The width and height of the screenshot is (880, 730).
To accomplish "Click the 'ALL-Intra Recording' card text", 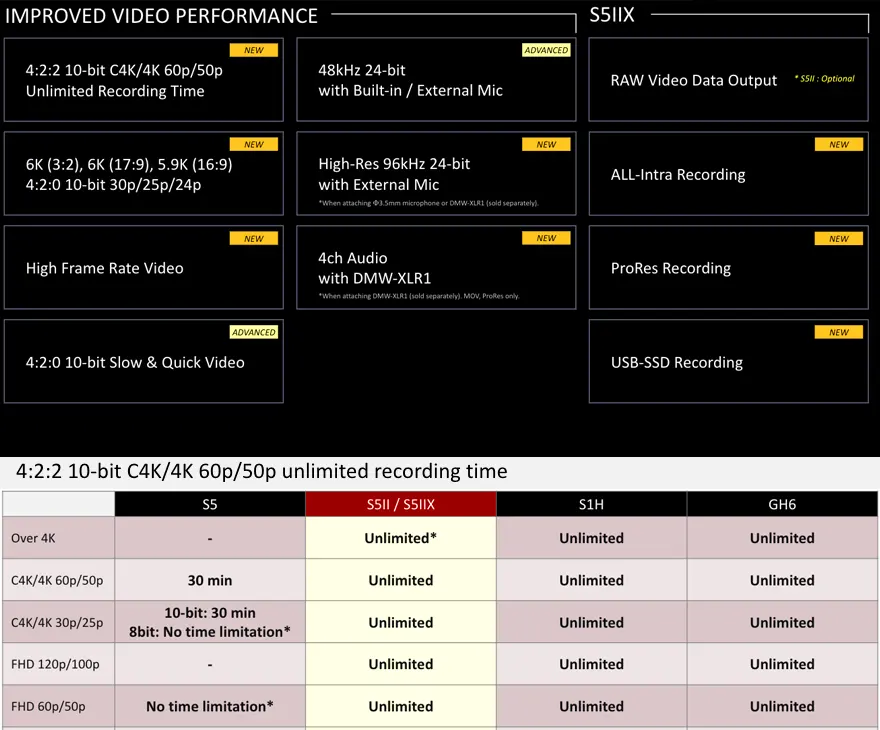I will [x=678, y=175].
